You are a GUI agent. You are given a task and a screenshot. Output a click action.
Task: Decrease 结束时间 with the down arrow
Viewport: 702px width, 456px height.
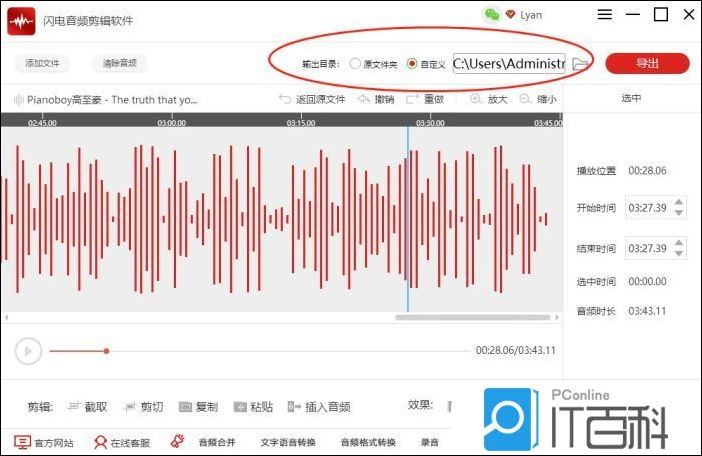679,253
